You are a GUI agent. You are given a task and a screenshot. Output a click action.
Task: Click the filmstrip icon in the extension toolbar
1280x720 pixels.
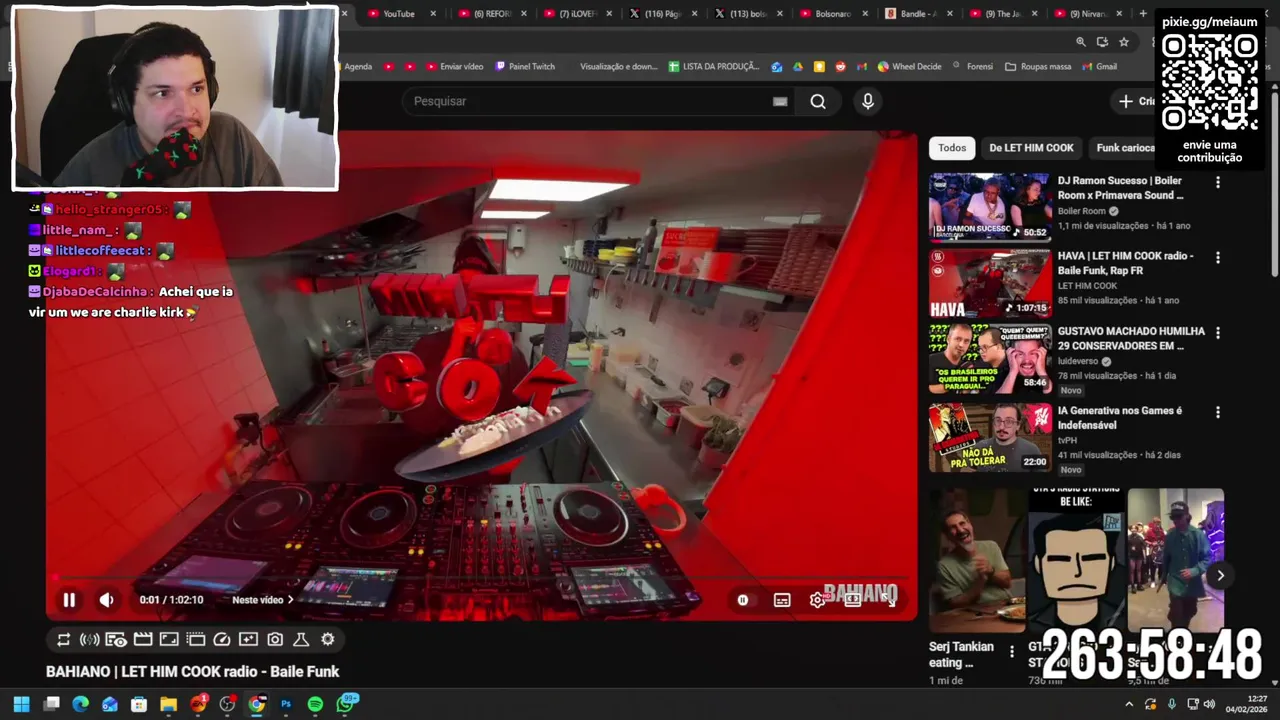196,639
